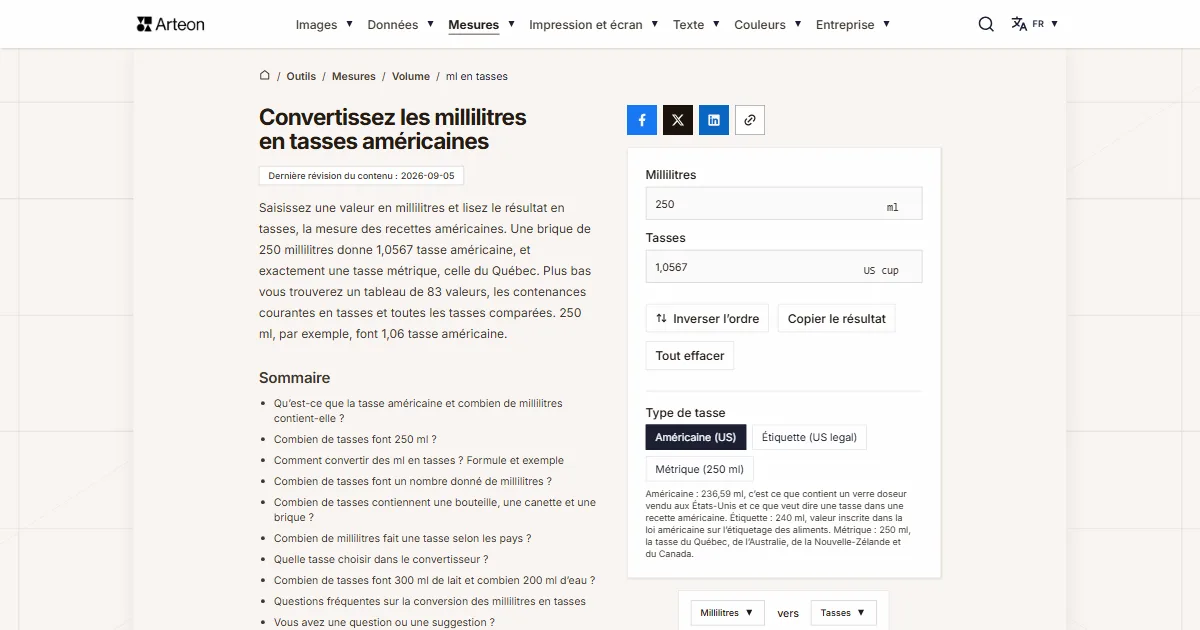This screenshot has width=1200, height=630.
Task: Open 'Comment convertir des ml en tasses' link
Action: (419, 460)
